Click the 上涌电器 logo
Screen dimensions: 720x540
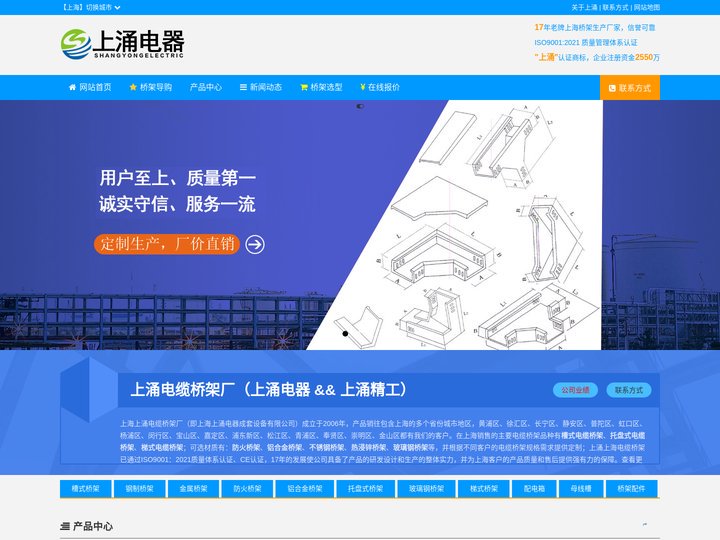[122, 44]
